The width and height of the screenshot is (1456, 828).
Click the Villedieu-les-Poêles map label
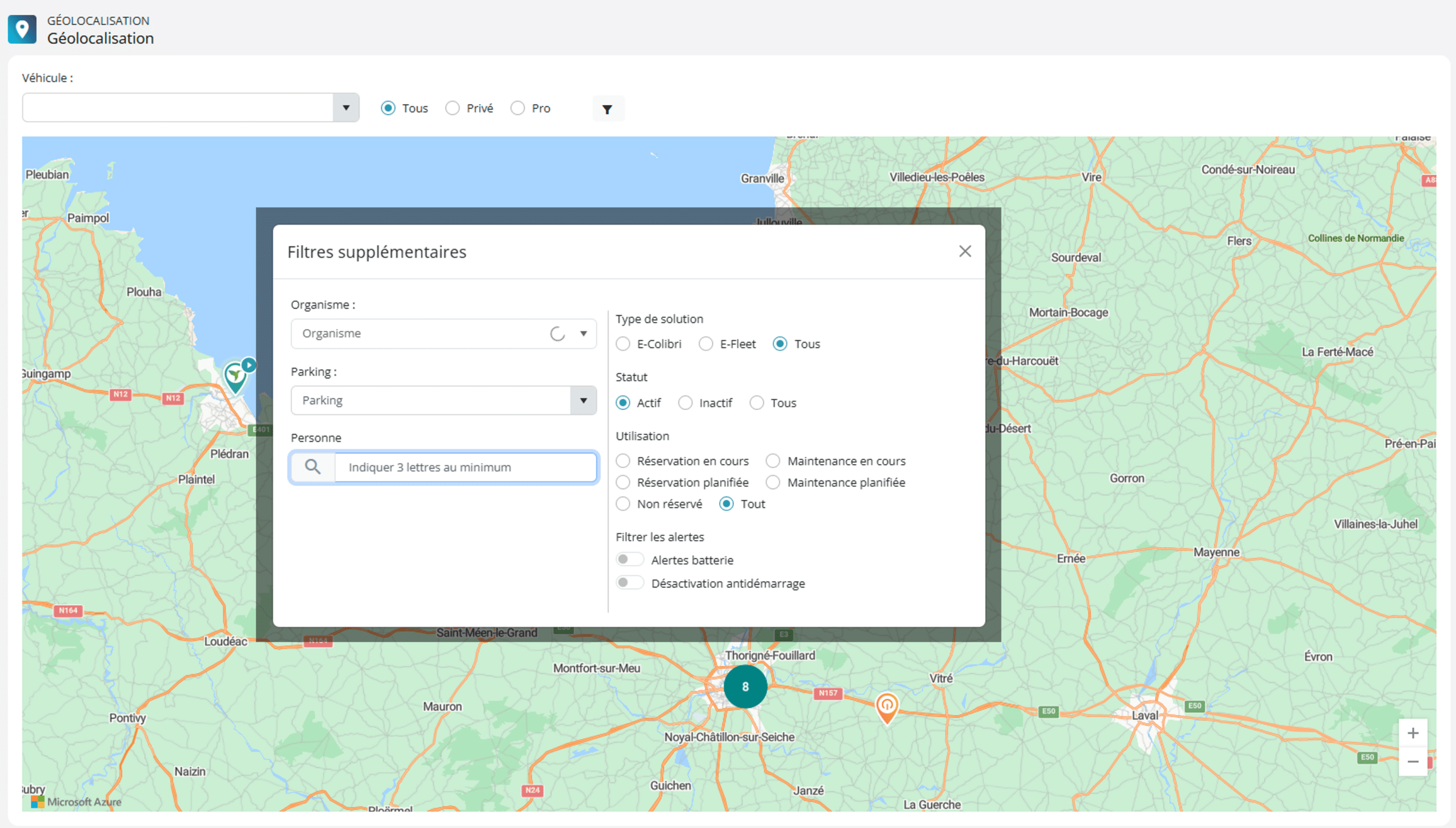[x=937, y=178]
